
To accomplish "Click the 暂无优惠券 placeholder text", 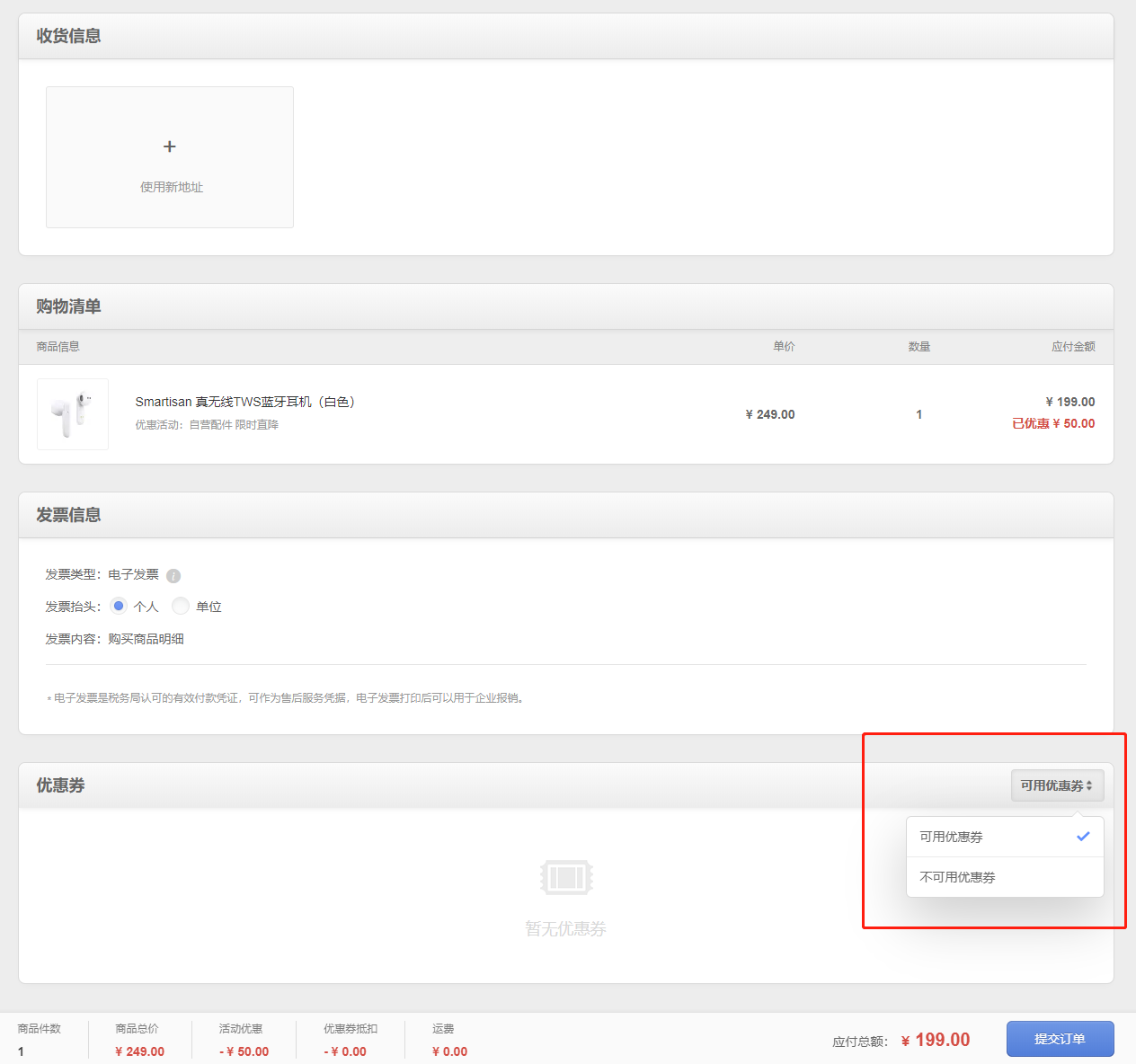I will click(x=566, y=928).
